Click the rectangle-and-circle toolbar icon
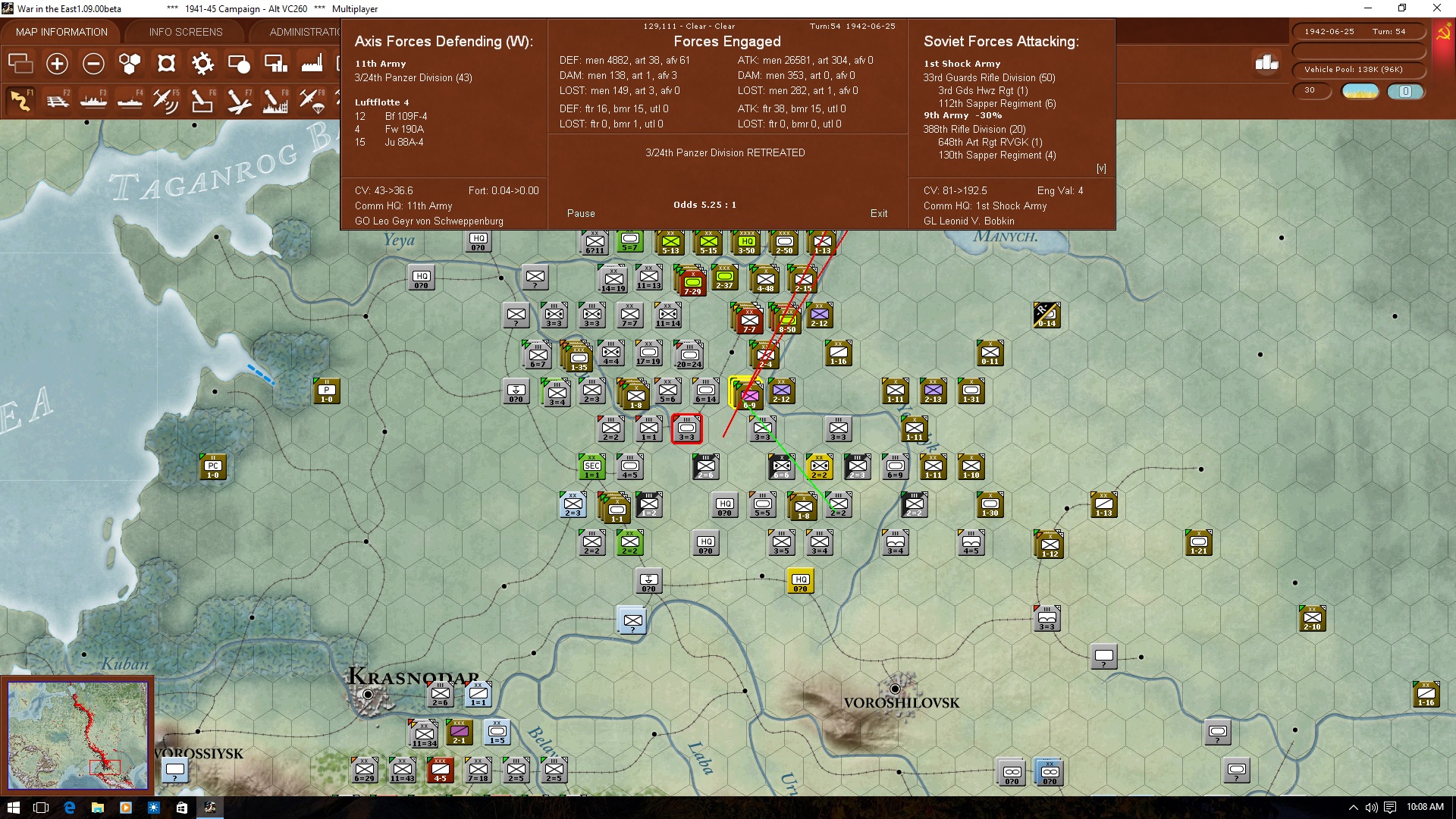1456x819 pixels. (x=239, y=64)
